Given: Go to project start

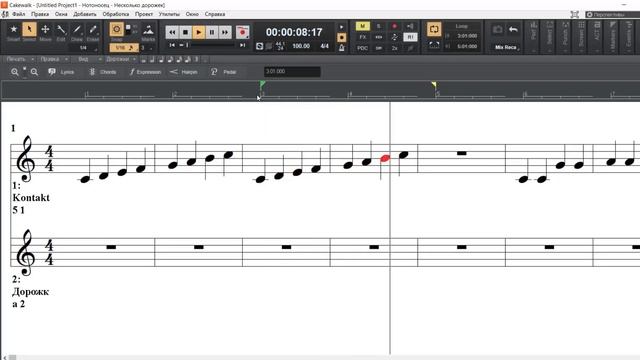Looking at the screenshot, I should point(172,45).
